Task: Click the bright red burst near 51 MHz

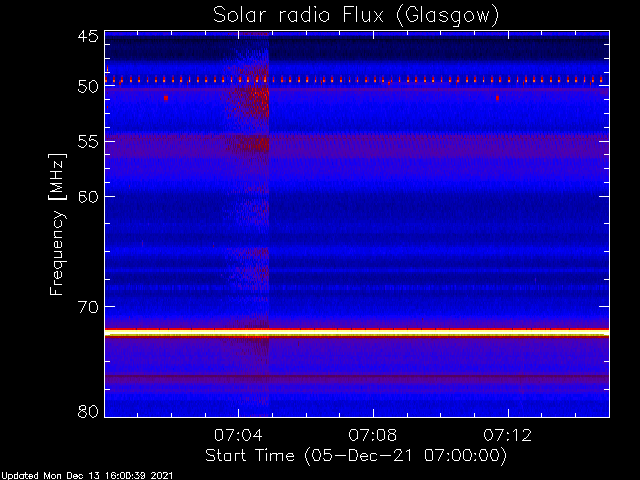Action: click(x=258, y=101)
